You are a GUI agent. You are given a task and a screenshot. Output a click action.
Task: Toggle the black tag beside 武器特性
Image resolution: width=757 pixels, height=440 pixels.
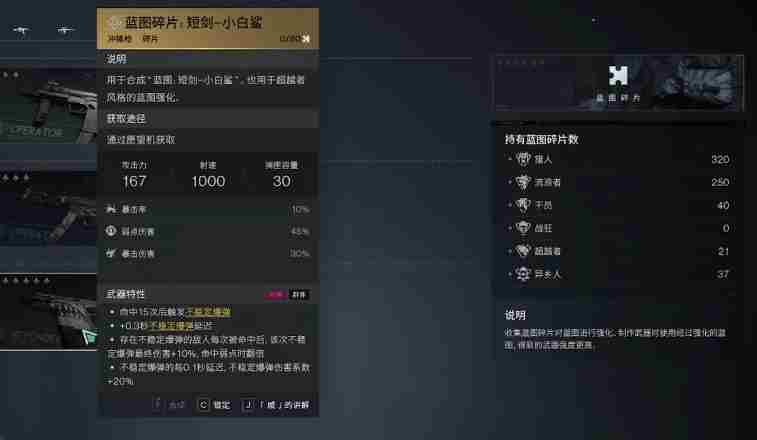(299, 295)
